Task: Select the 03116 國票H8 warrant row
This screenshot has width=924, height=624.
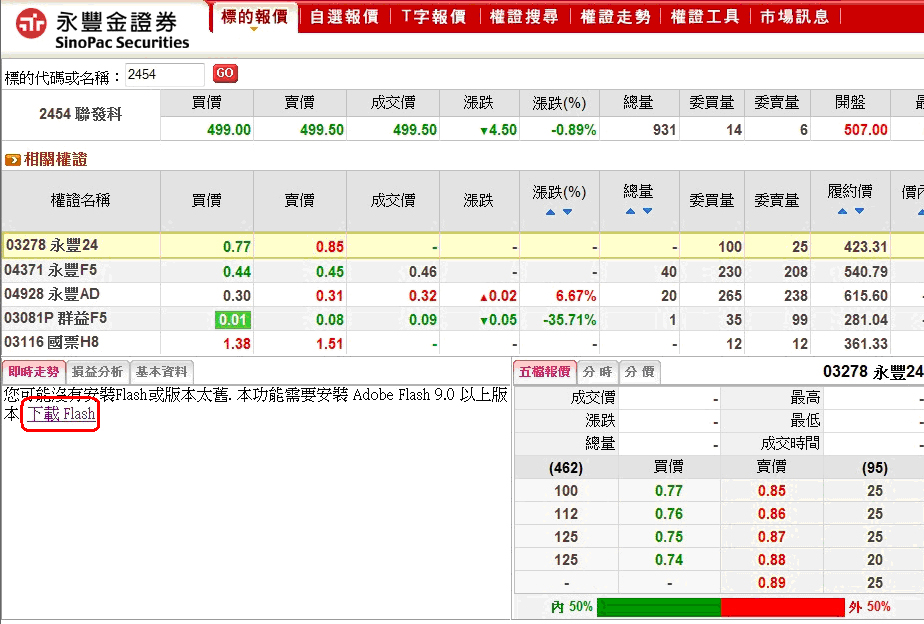Action: pos(463,343)
